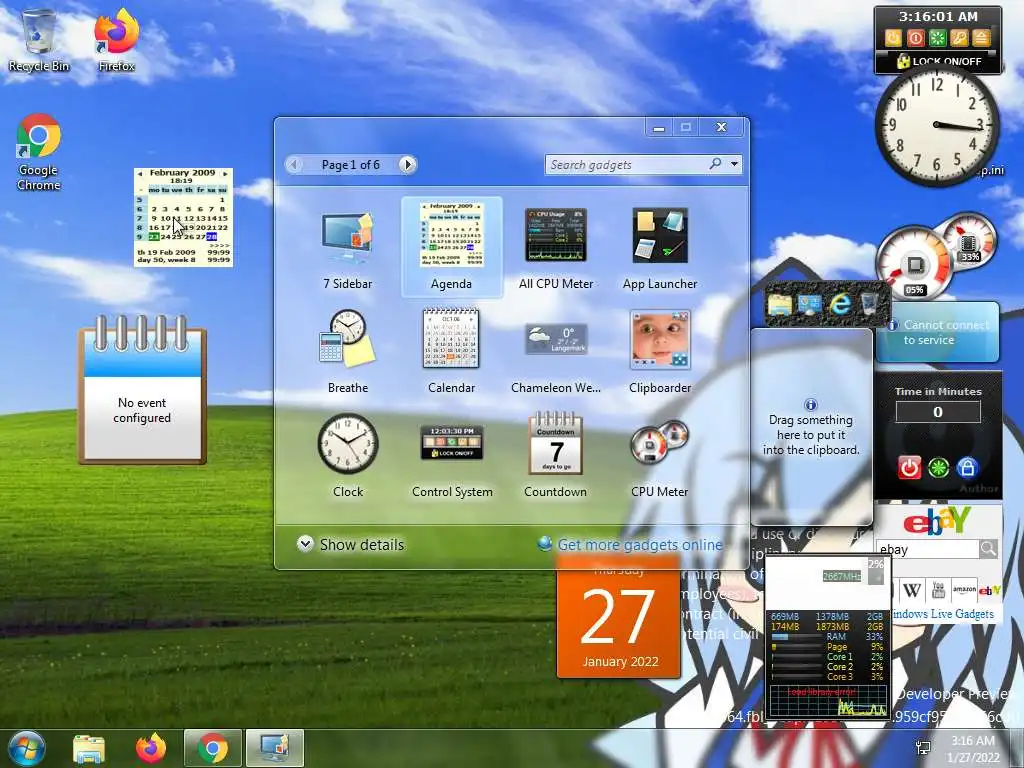Click the magnifier icon in Search gadgets
Image resolution: width=1024 pixels, height=768 pixels.
[716, 164]
